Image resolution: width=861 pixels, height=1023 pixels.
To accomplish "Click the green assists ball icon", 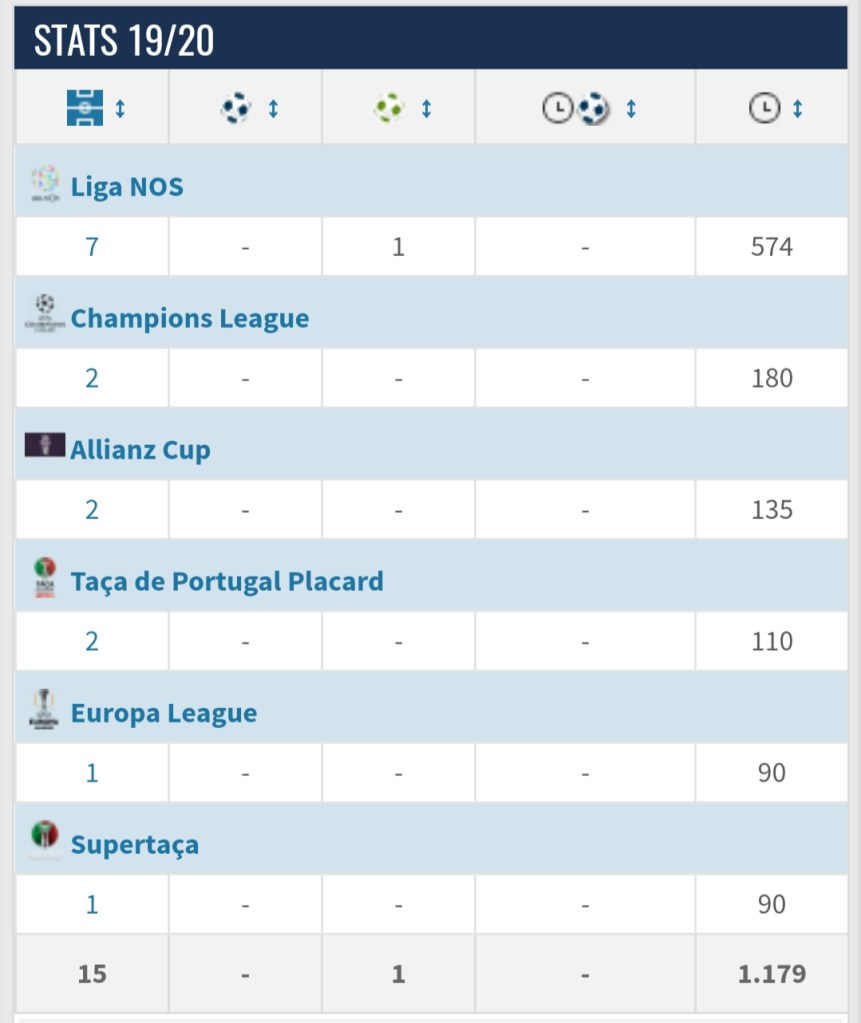I will (x=389, y=107).
